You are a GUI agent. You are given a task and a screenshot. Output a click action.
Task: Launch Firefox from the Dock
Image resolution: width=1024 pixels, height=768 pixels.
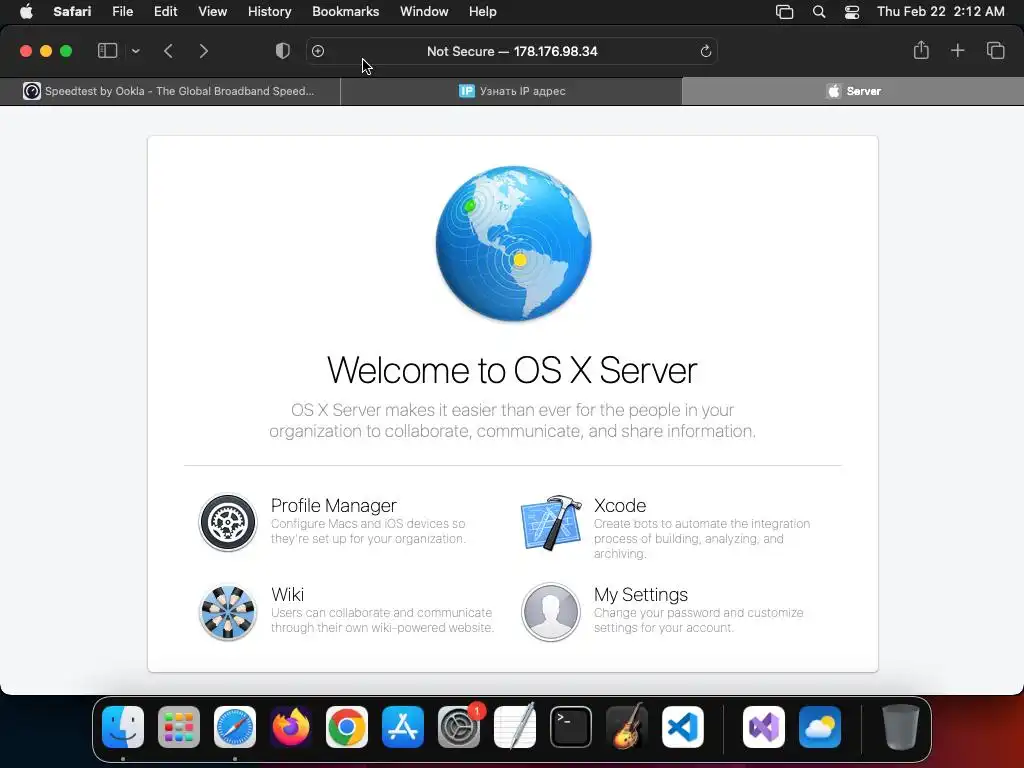(x=291, y=727)
